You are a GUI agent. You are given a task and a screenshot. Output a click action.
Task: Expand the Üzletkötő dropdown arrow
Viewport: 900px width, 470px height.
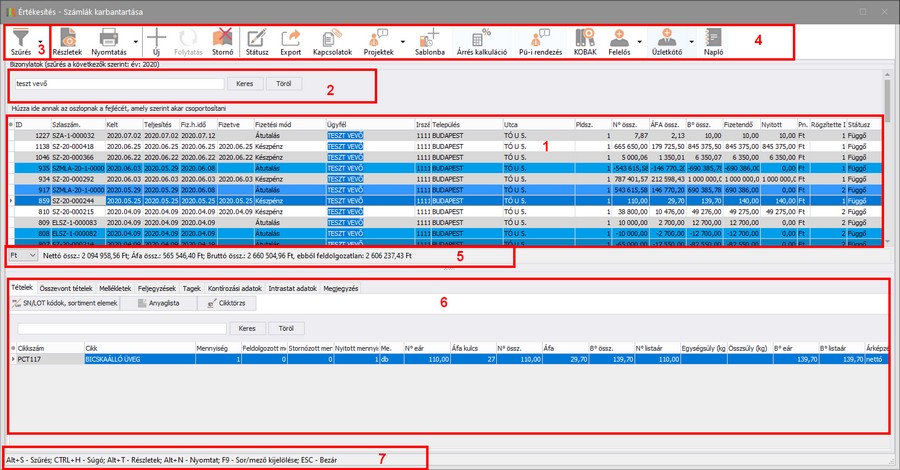click(691, 42)
